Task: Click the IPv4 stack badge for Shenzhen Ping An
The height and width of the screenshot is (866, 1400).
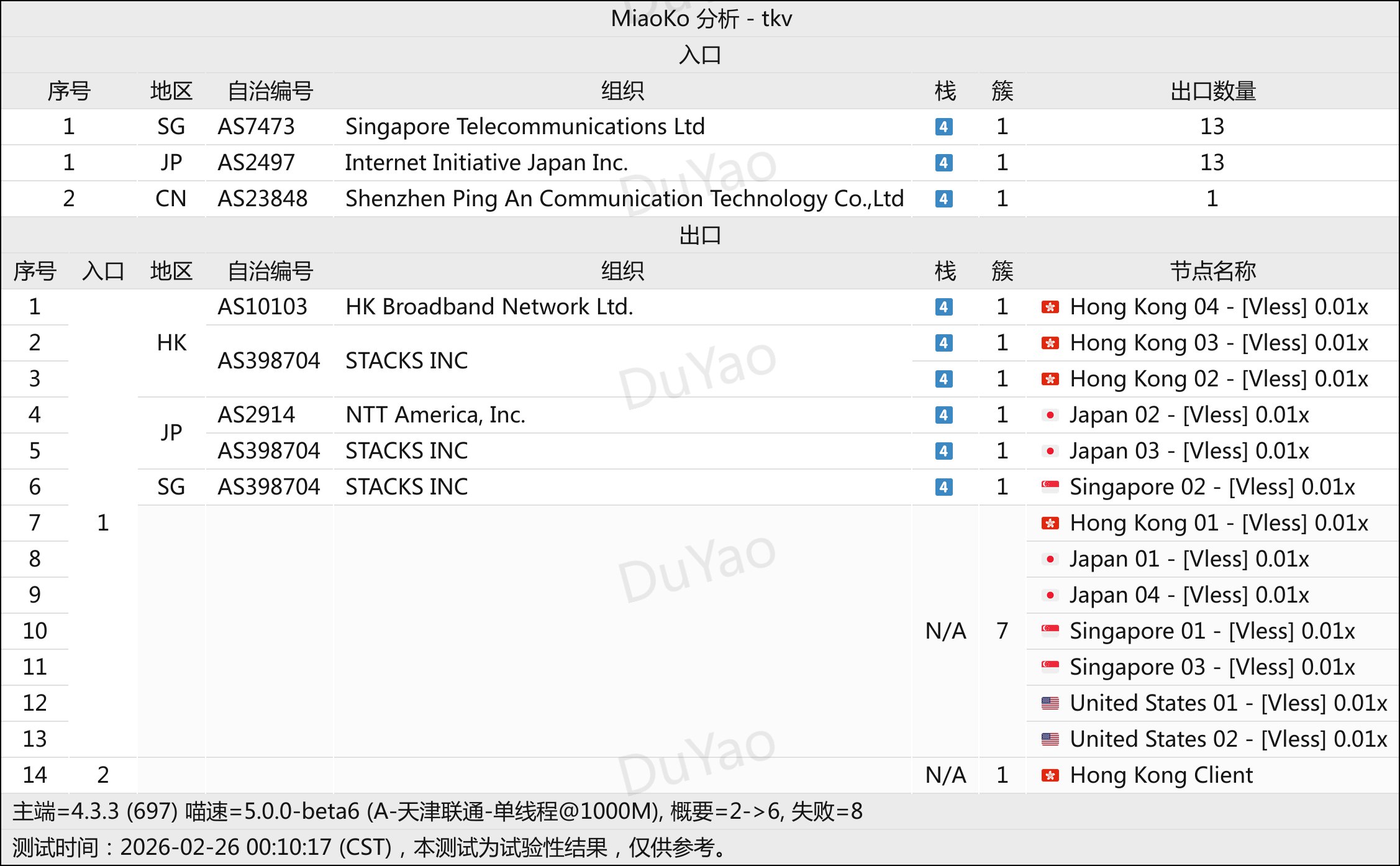Action: pos(943,199)
